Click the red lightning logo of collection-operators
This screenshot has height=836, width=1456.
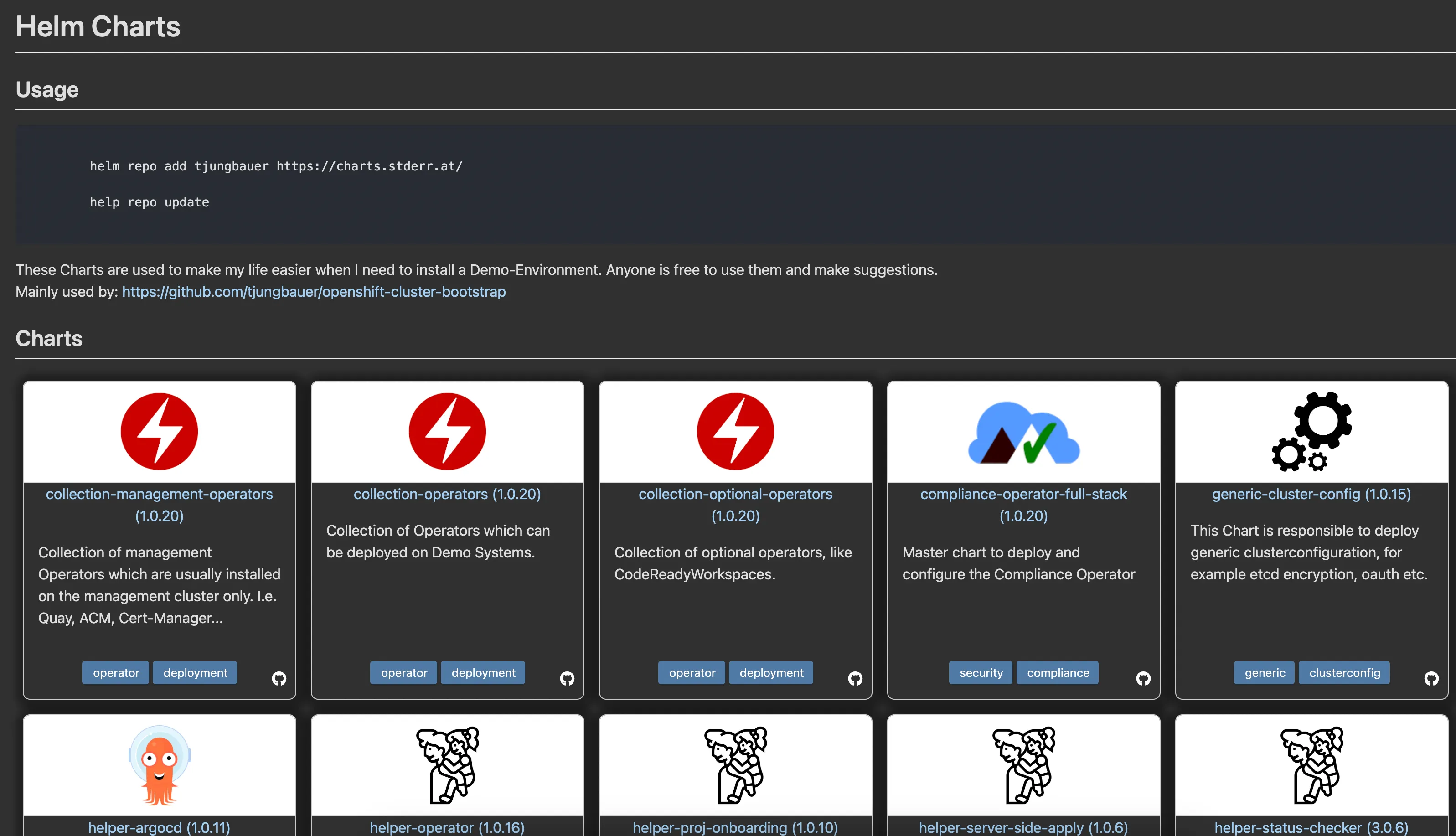tap(447, 431)
